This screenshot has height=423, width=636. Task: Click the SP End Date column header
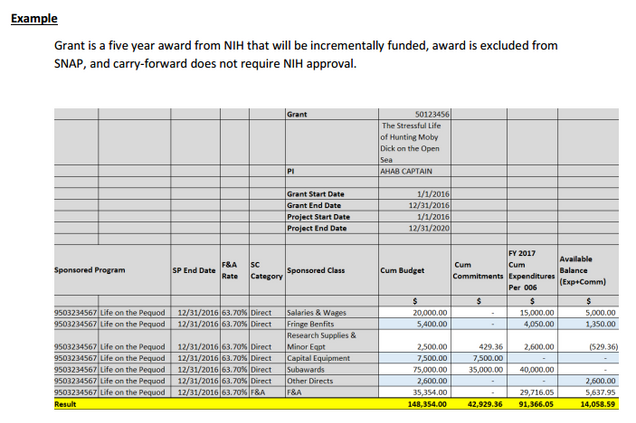(194, 270)
